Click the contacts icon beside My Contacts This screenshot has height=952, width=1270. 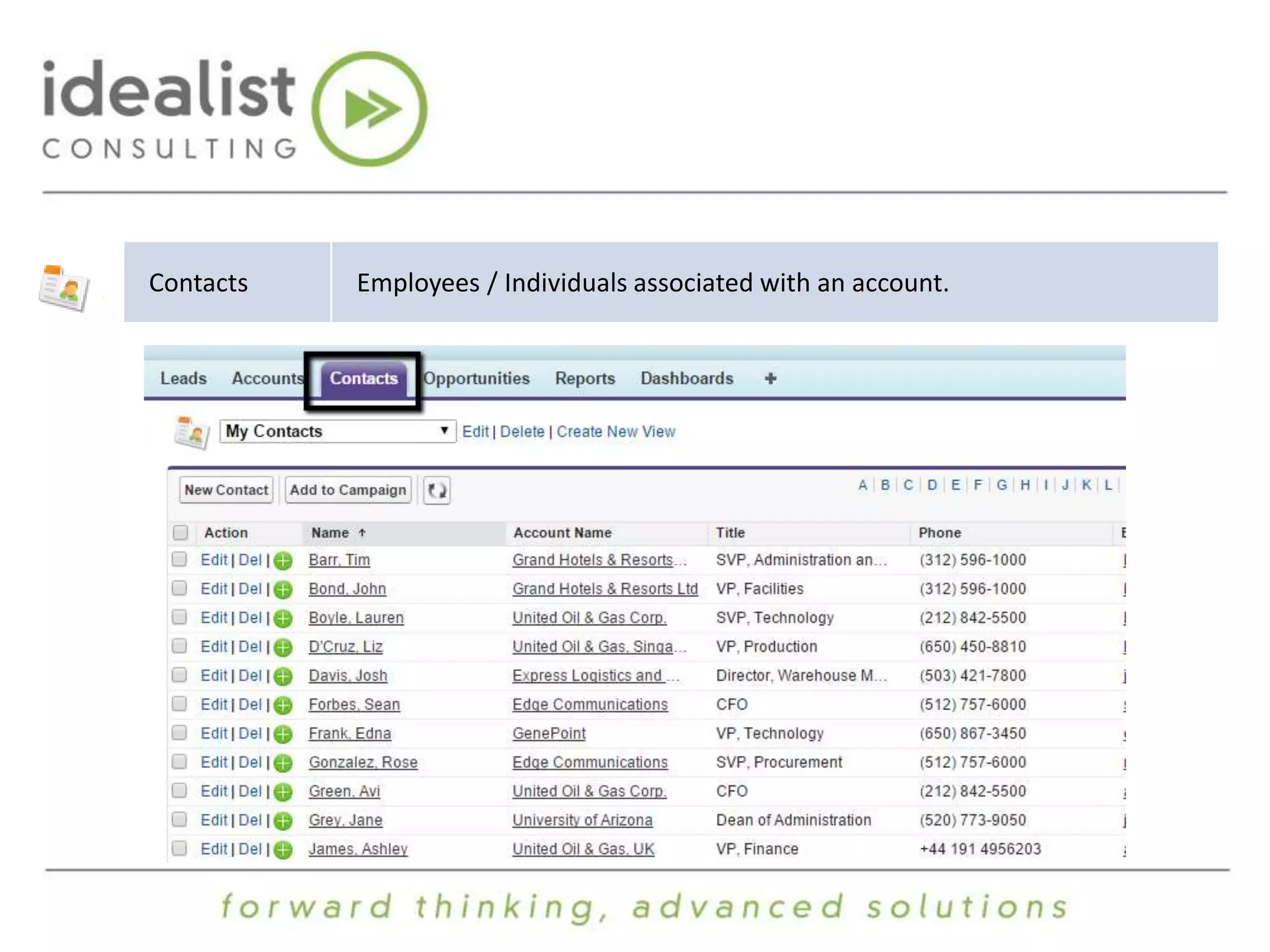point(191,432)
